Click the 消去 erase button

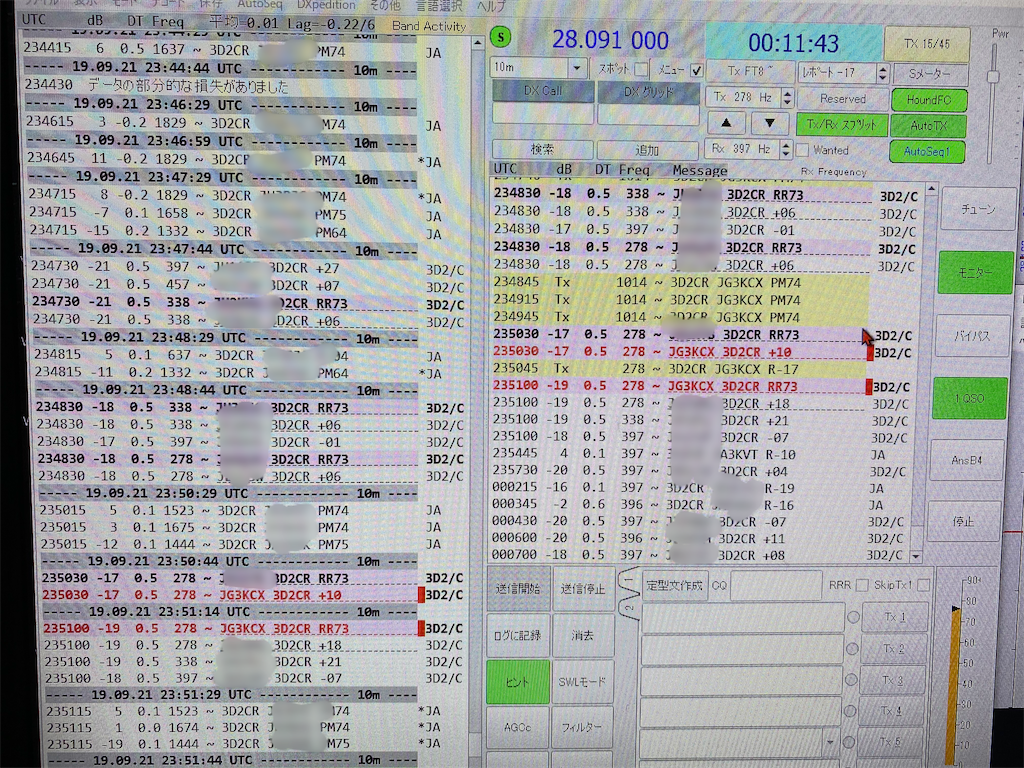(582, 635)
